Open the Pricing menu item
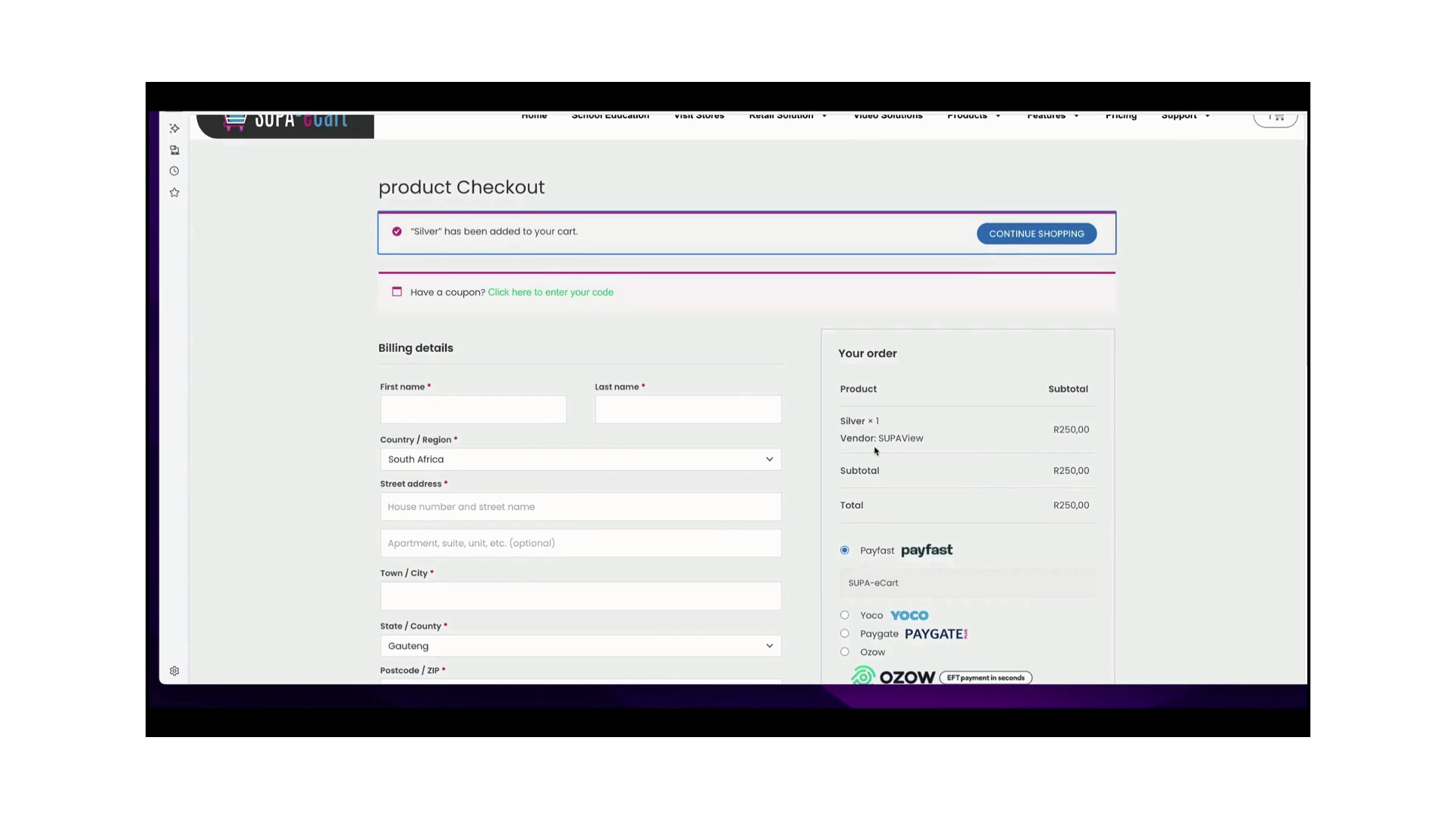This screenshot has height=819, width=1456. [x=1121, y=116]
